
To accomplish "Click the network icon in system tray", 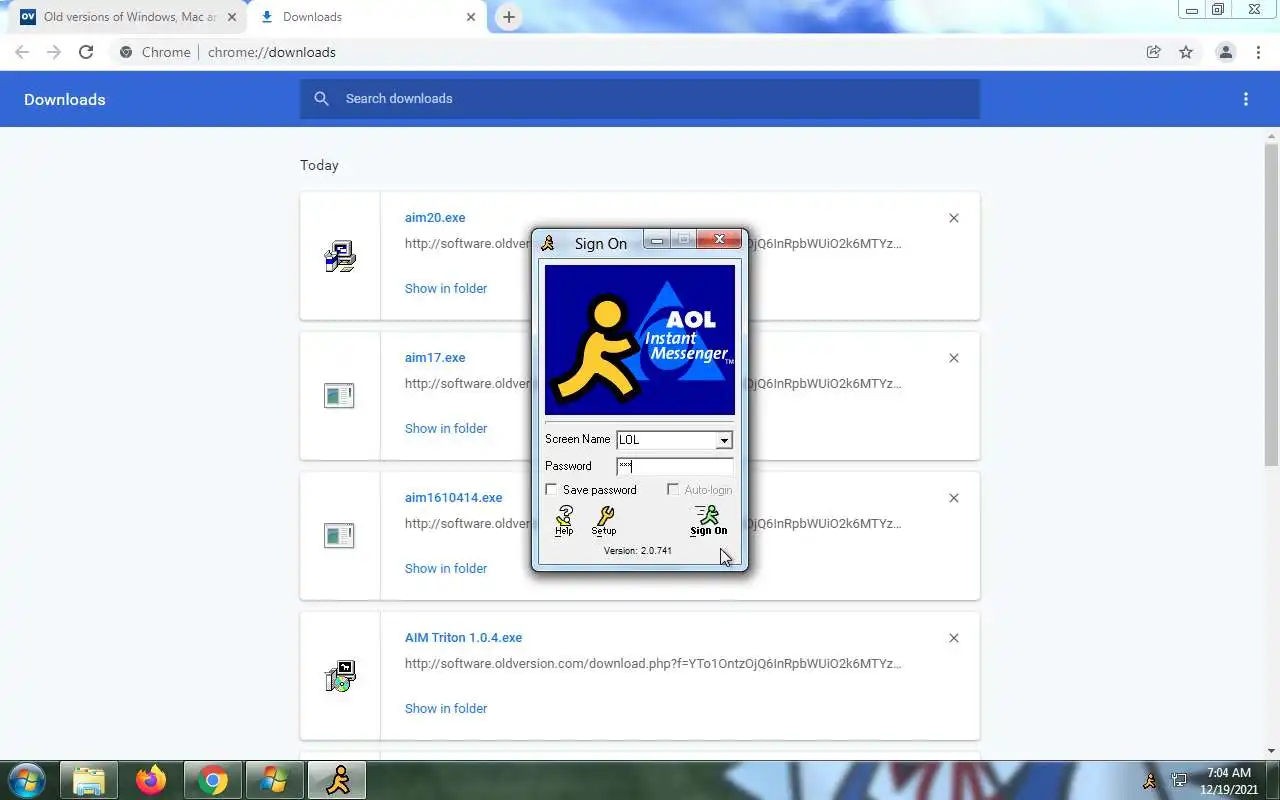I will point(1179,781).
